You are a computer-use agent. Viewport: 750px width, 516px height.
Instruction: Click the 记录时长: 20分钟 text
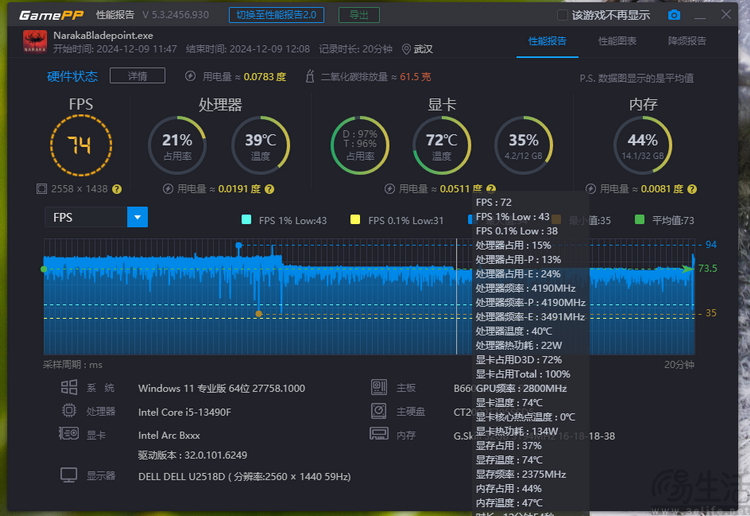click(x=355, y=49)
